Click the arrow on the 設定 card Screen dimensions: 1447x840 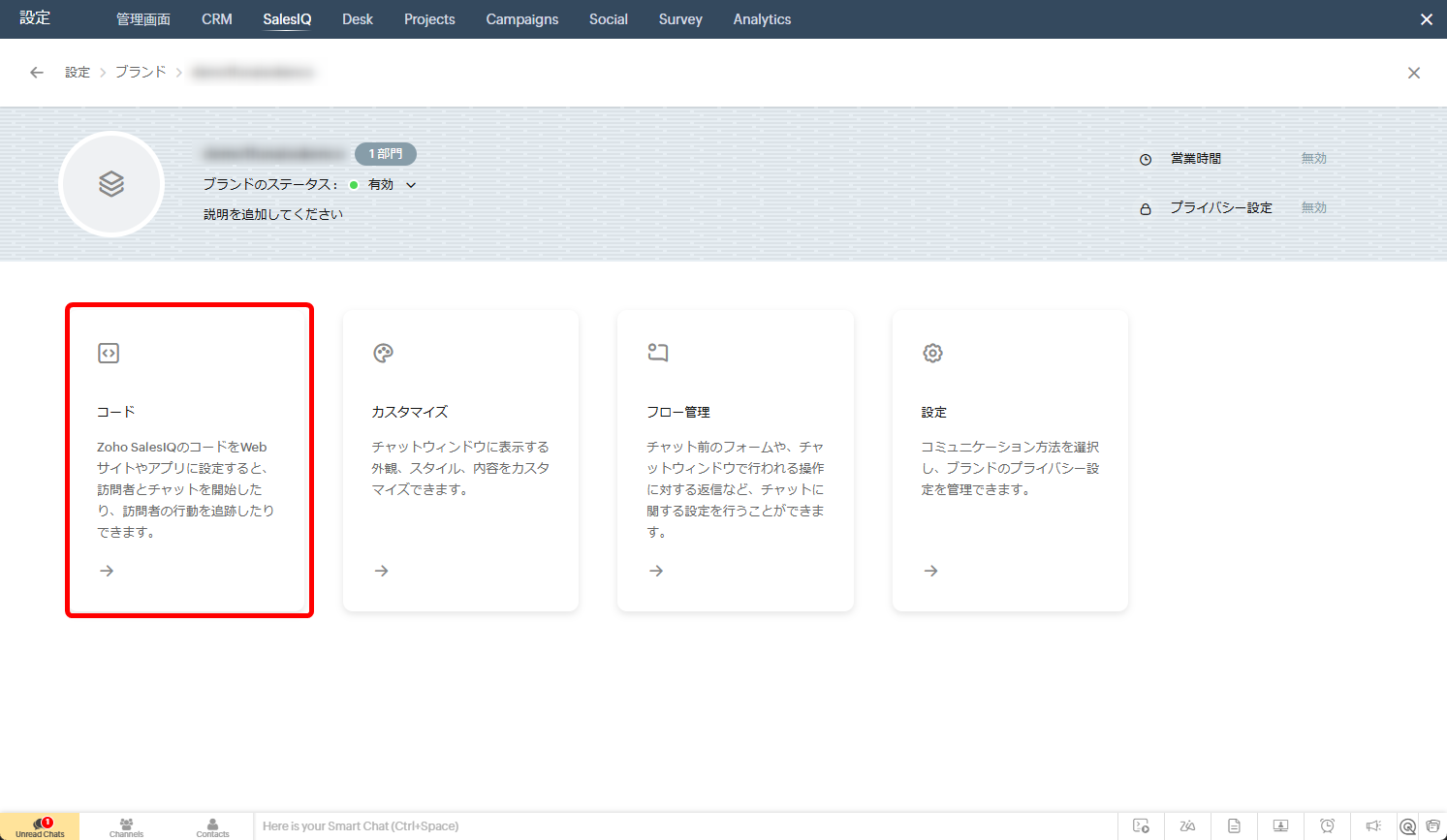click(931, 571)
